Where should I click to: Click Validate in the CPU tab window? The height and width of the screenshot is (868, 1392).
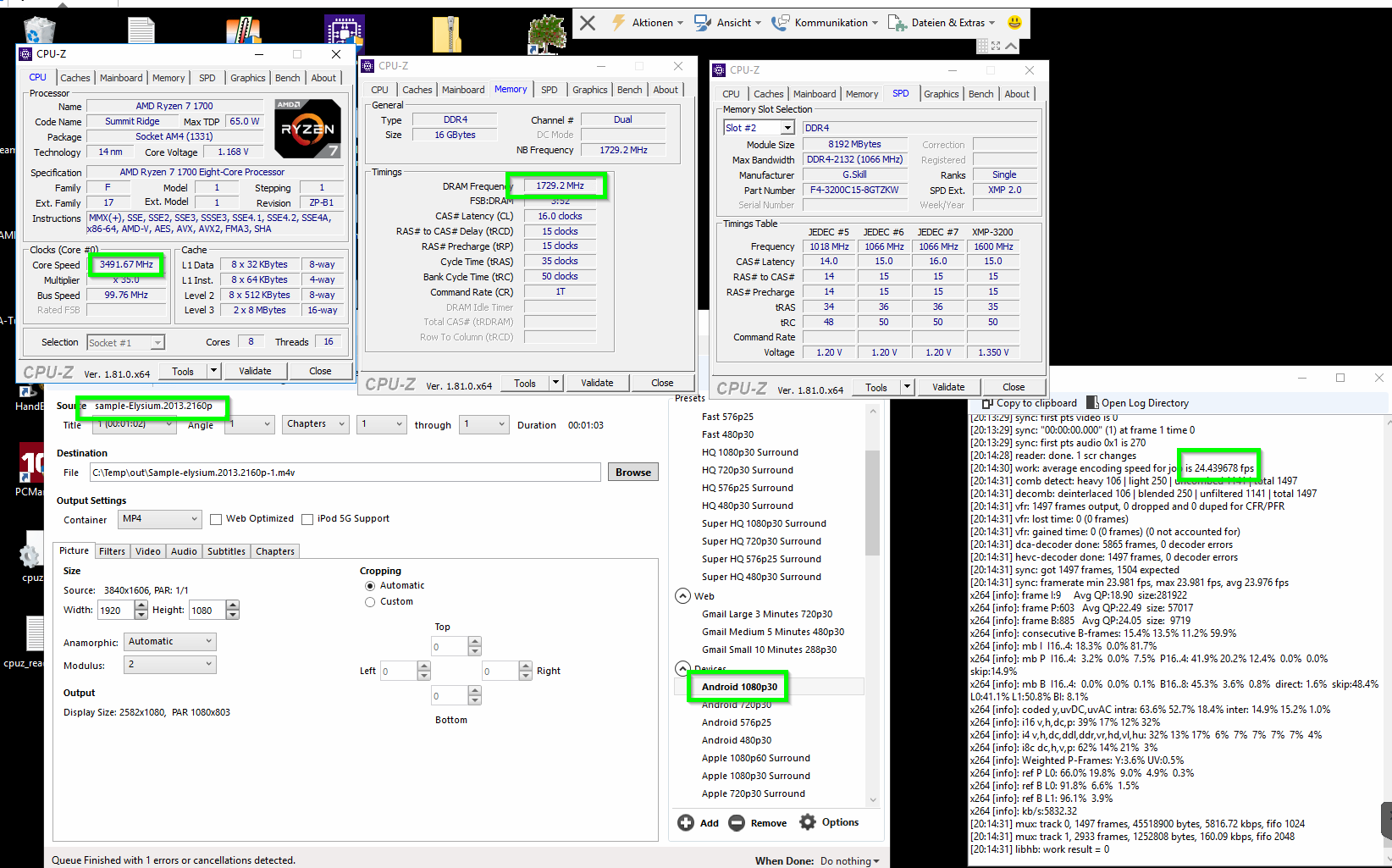click(x=255, y=371)
